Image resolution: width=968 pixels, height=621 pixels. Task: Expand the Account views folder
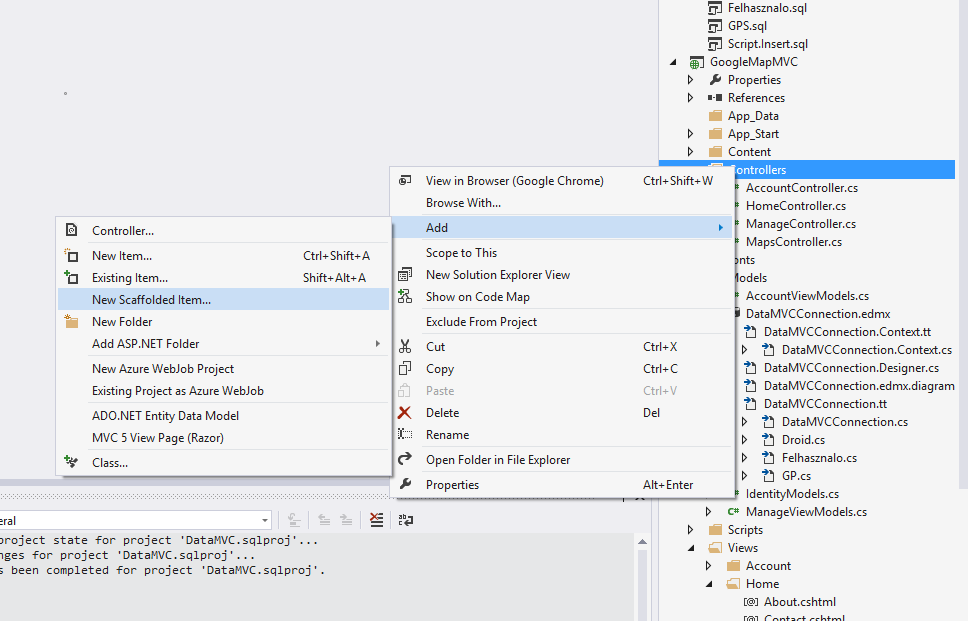709,565
